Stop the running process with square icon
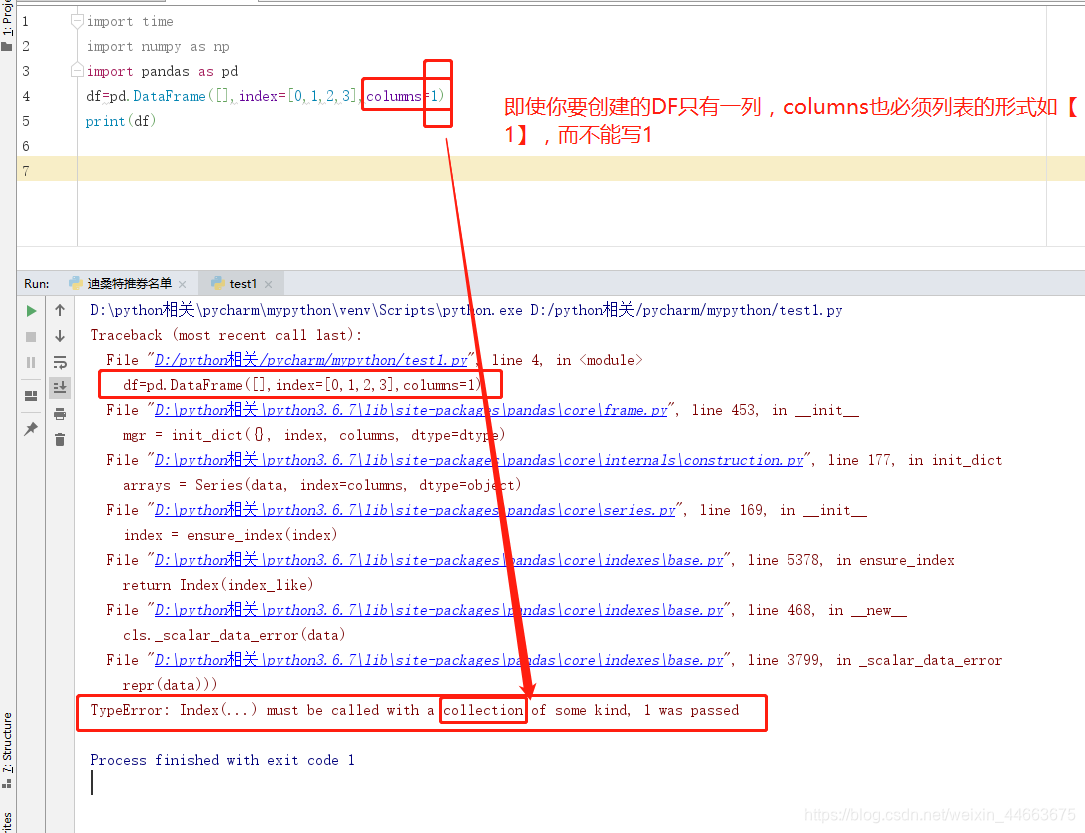 tap(31, 337)
